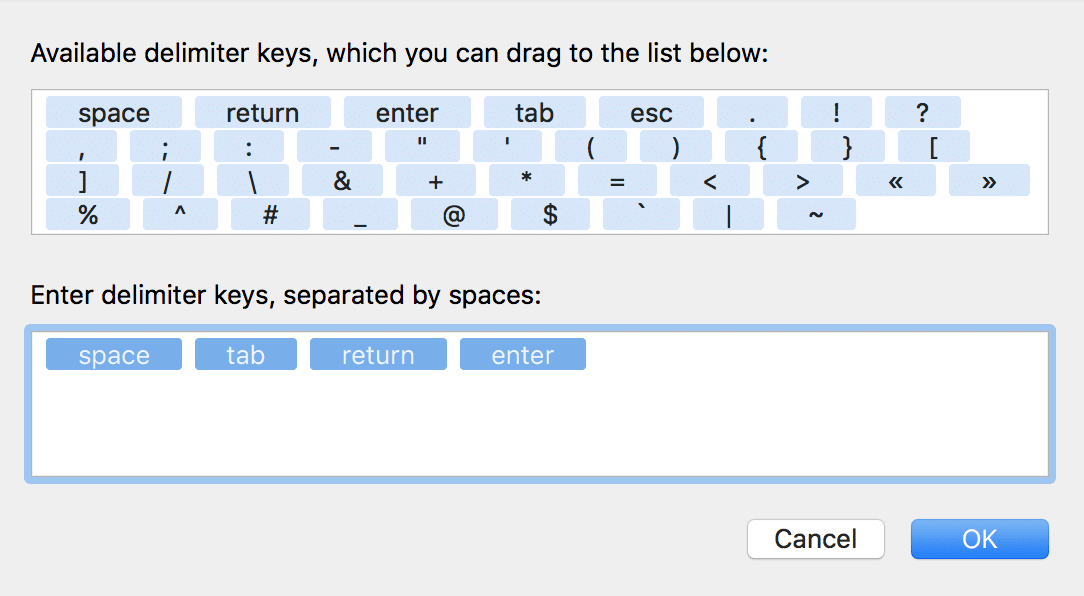1084x596 pixels.
Task: Select the available 'esc' delimiter key
Action: [x=651, y=113]
